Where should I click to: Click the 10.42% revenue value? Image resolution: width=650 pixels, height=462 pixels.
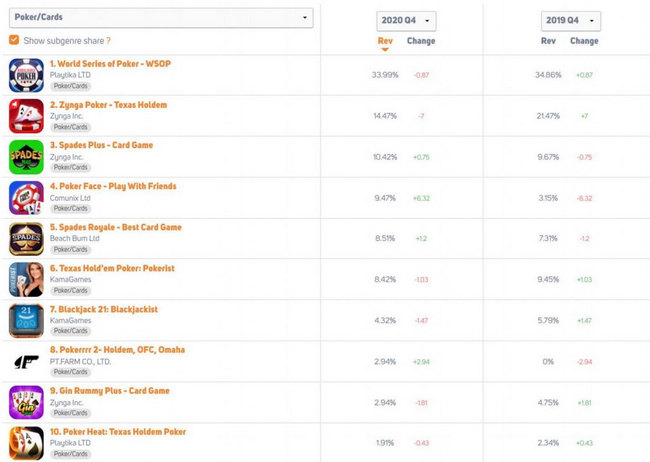[385, 157]
